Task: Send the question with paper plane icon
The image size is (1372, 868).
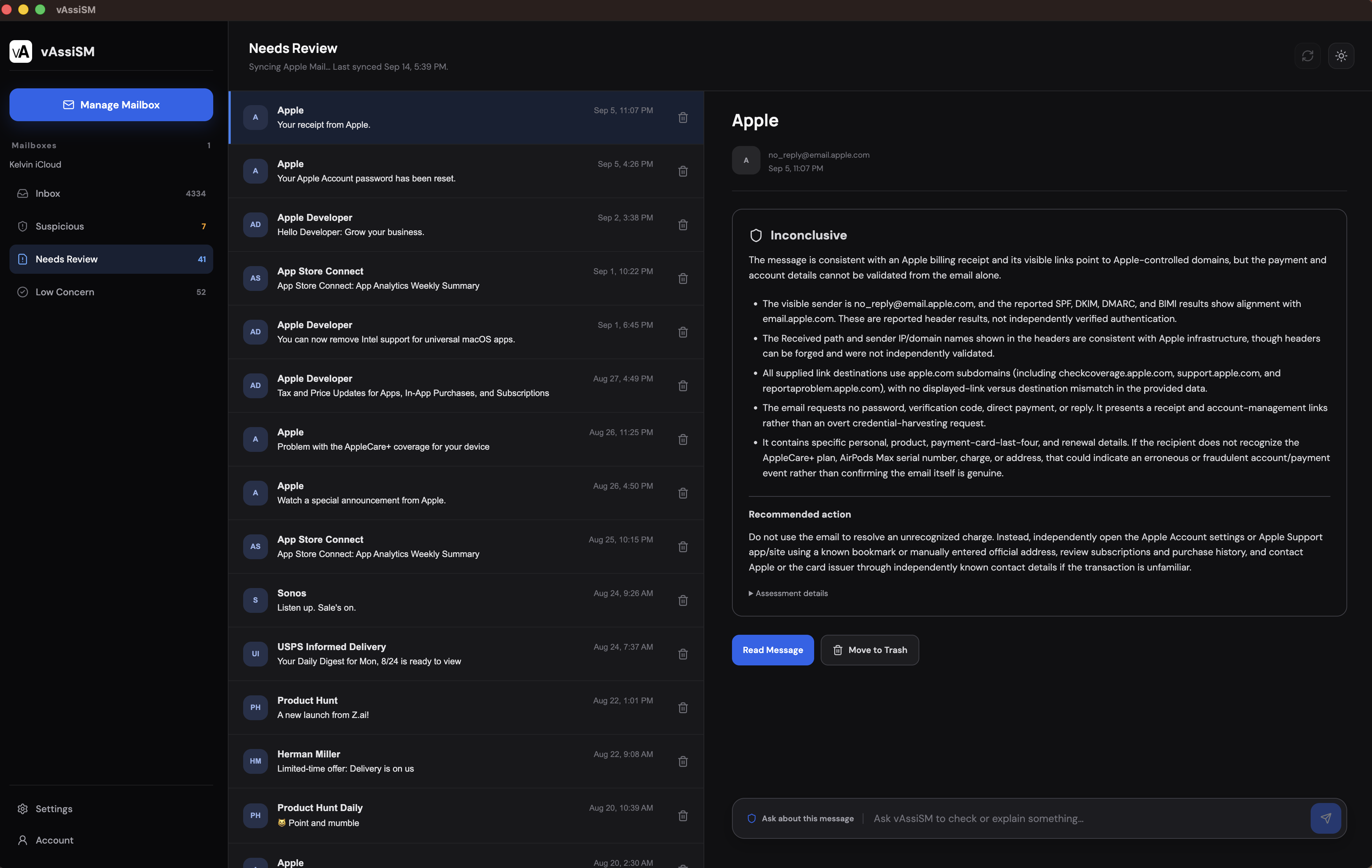Action: (x=1325, y=818)
